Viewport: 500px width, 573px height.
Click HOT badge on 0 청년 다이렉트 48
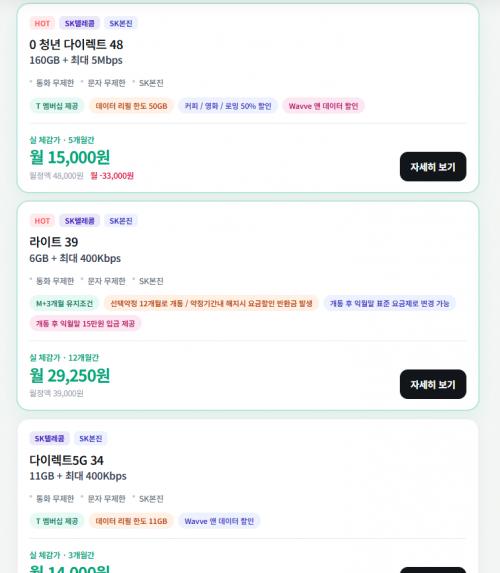42,23
